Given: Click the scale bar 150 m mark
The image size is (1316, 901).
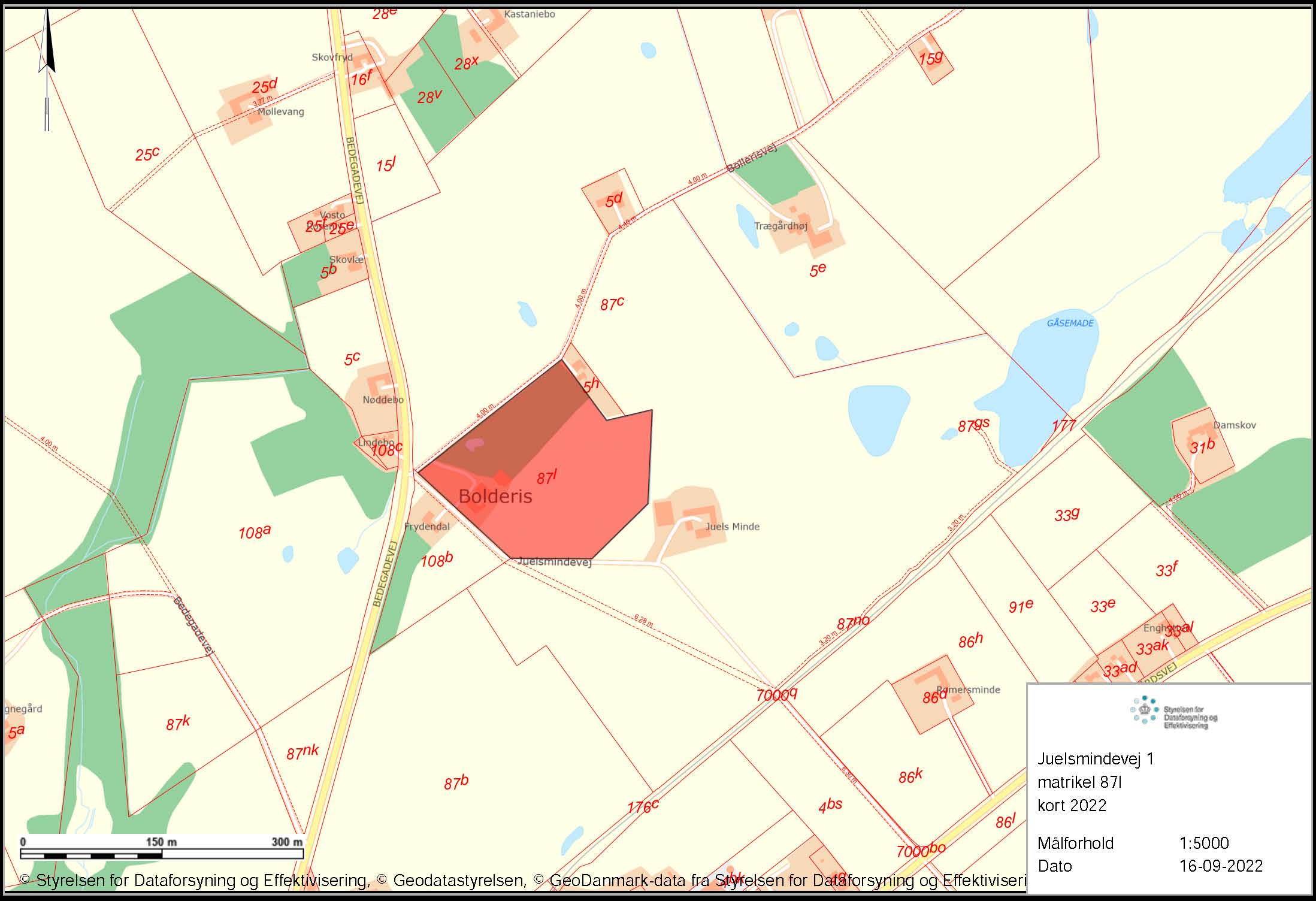Looking at the screenshot, I should click(x=162, y=842).
